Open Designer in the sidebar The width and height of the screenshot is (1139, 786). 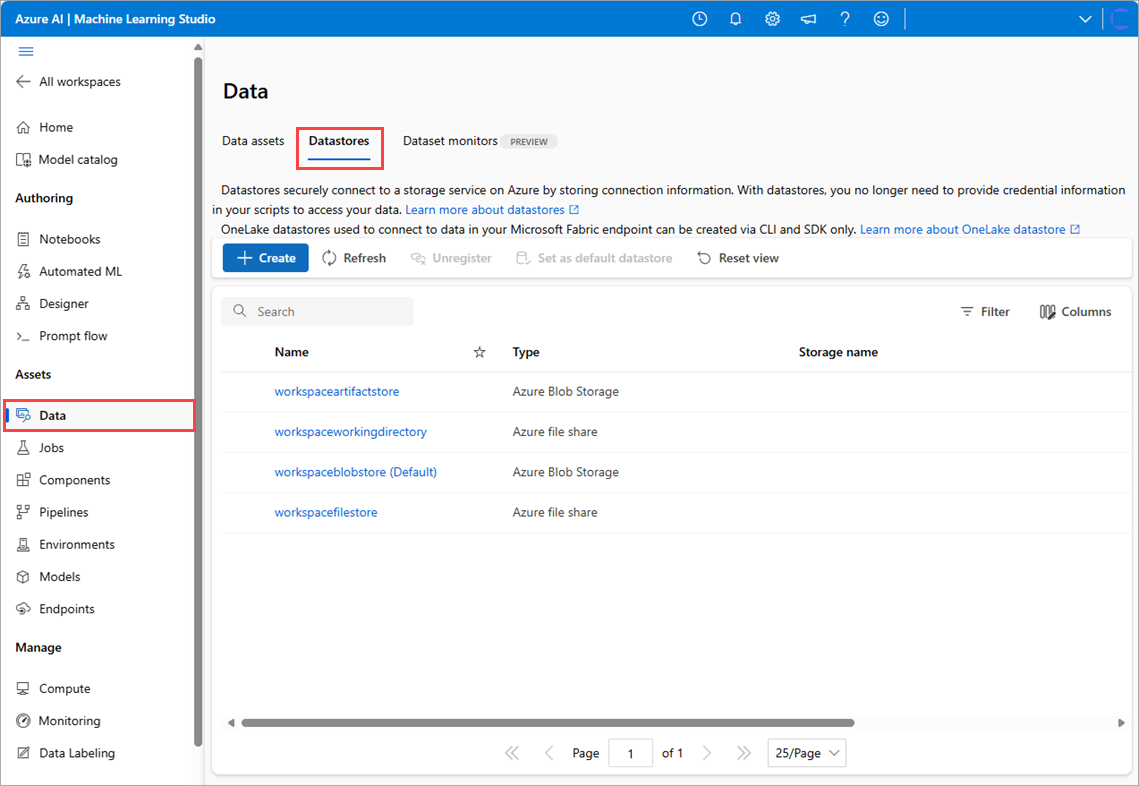click(x=52, y=304)
